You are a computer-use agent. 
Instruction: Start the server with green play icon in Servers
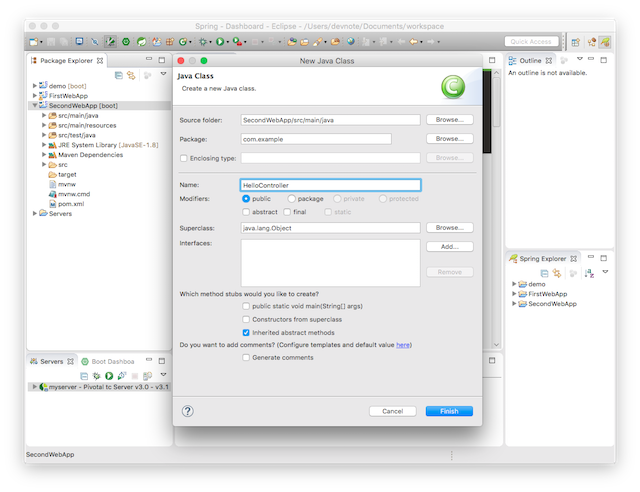pyautogui.click(x=109, y=376)
